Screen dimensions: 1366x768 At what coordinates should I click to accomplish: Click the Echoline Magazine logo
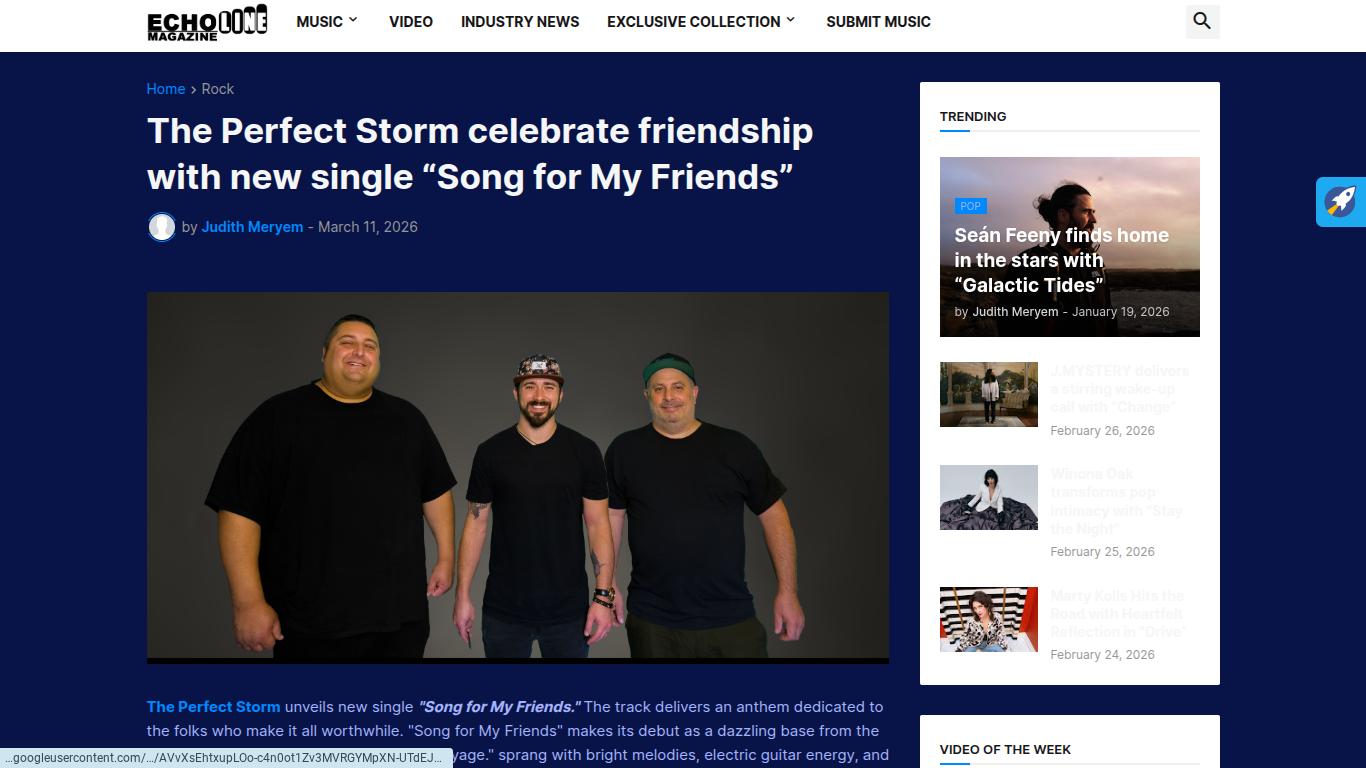(207, 22)
